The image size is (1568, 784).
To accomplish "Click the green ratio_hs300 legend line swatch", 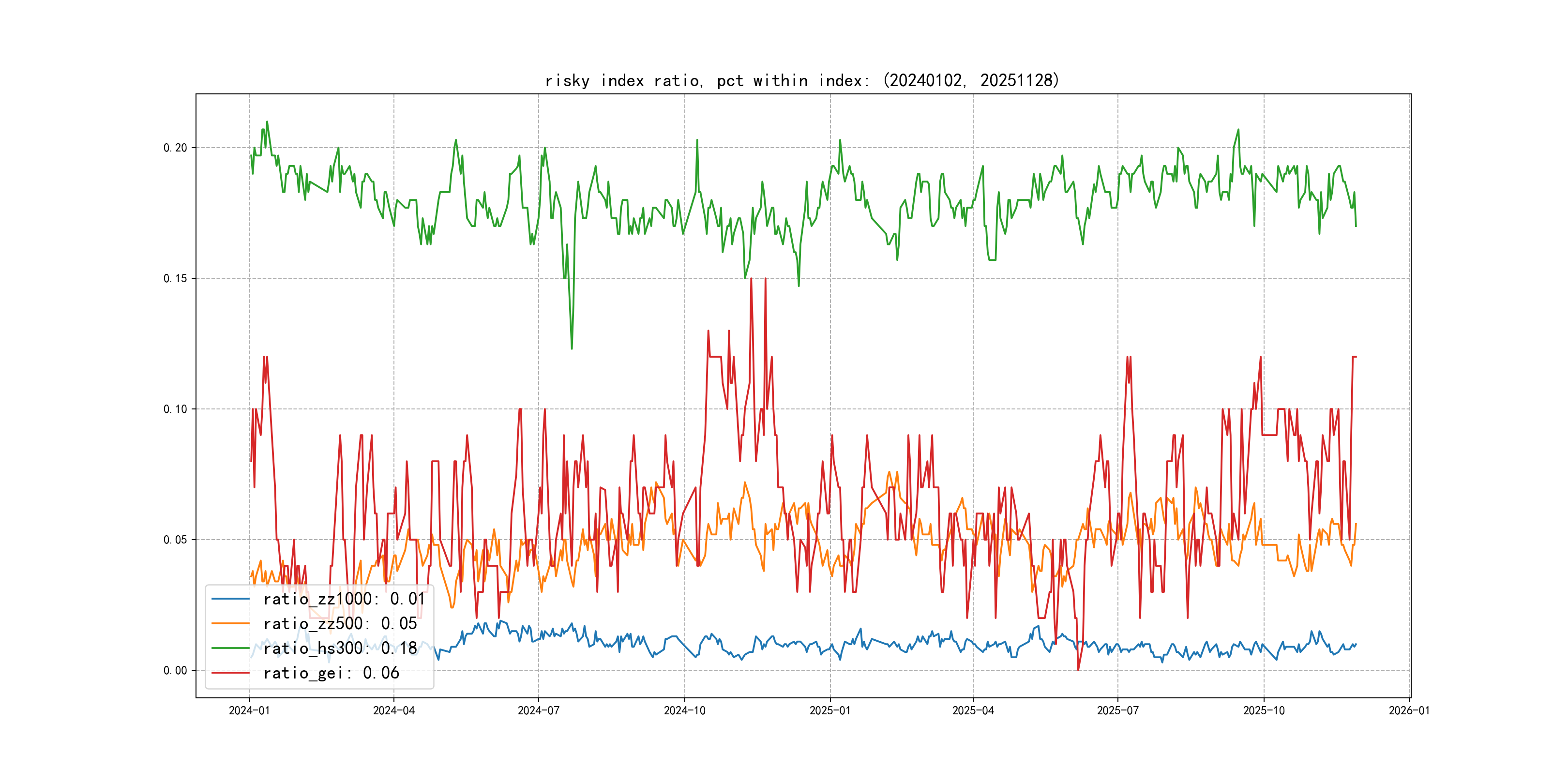I will [230, 648].
